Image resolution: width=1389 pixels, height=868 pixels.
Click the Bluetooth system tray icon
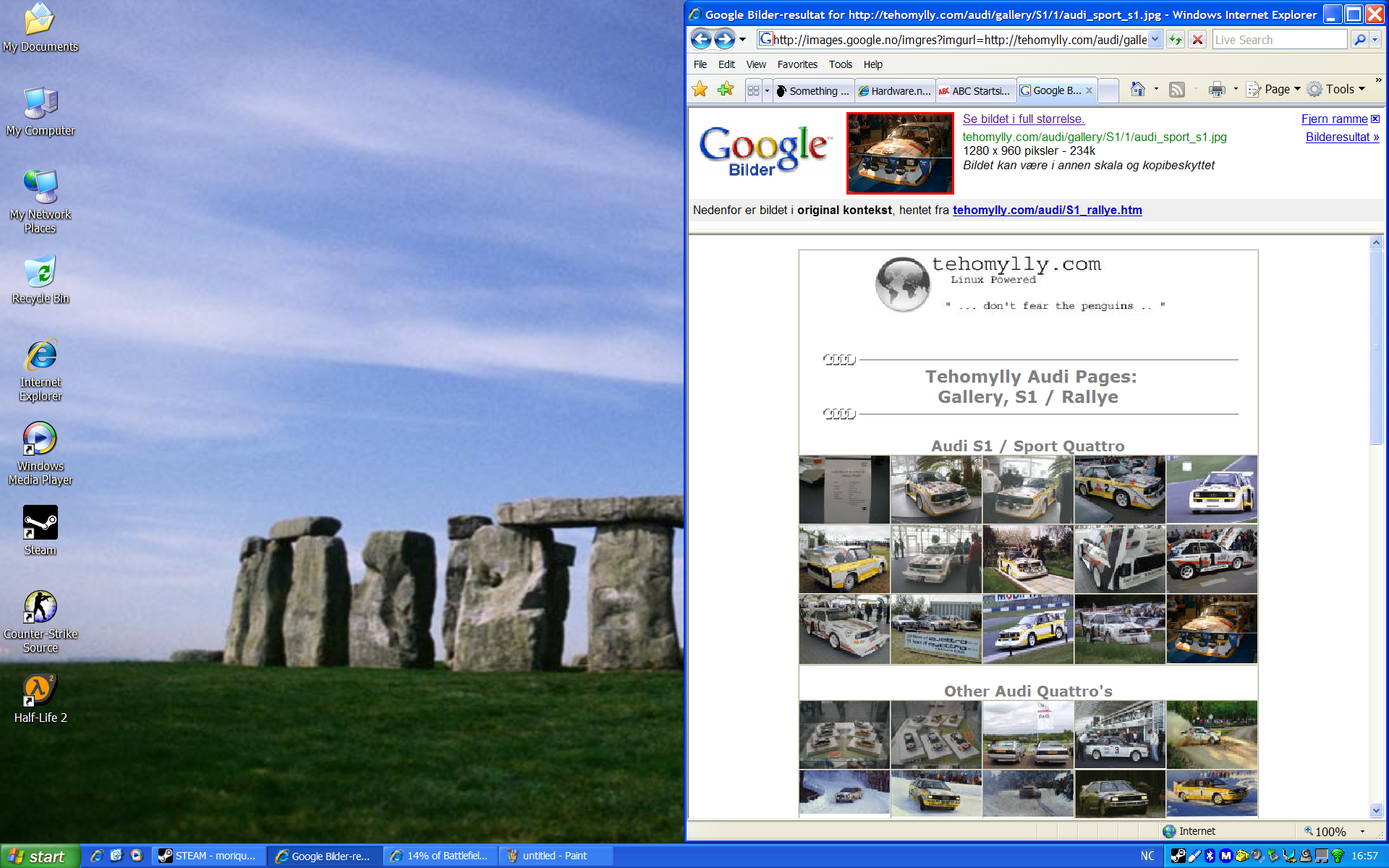(1210, 856)
